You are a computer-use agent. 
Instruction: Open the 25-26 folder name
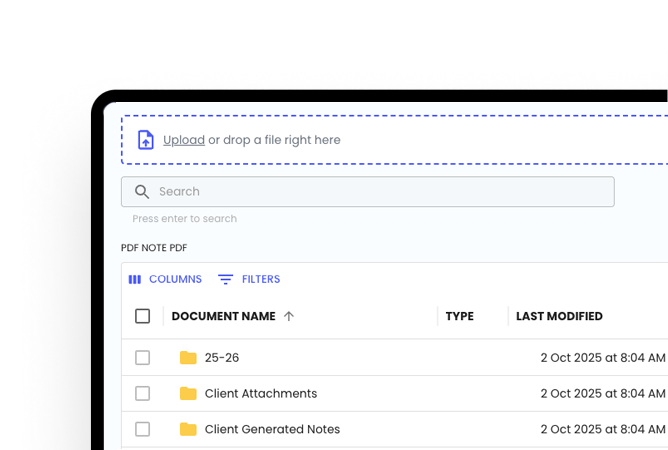pyautogui.click(x=222, y=358)
